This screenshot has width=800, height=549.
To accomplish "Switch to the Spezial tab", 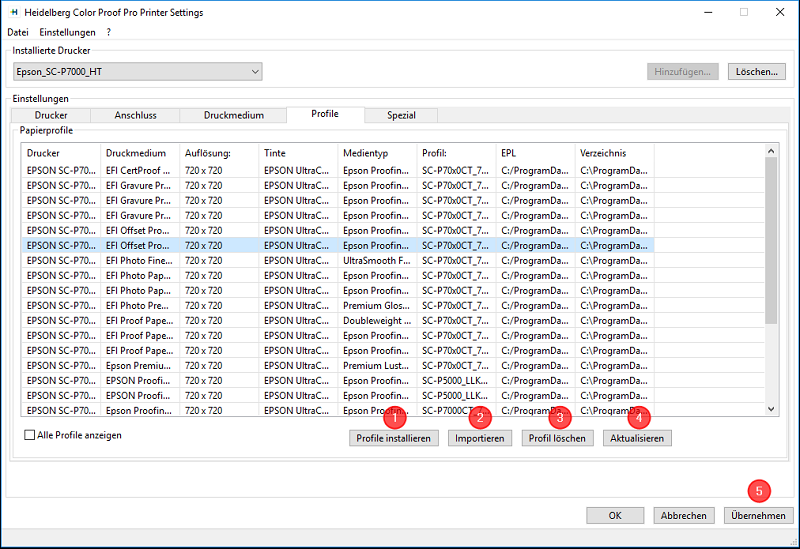I will click(x=401, y=115).
